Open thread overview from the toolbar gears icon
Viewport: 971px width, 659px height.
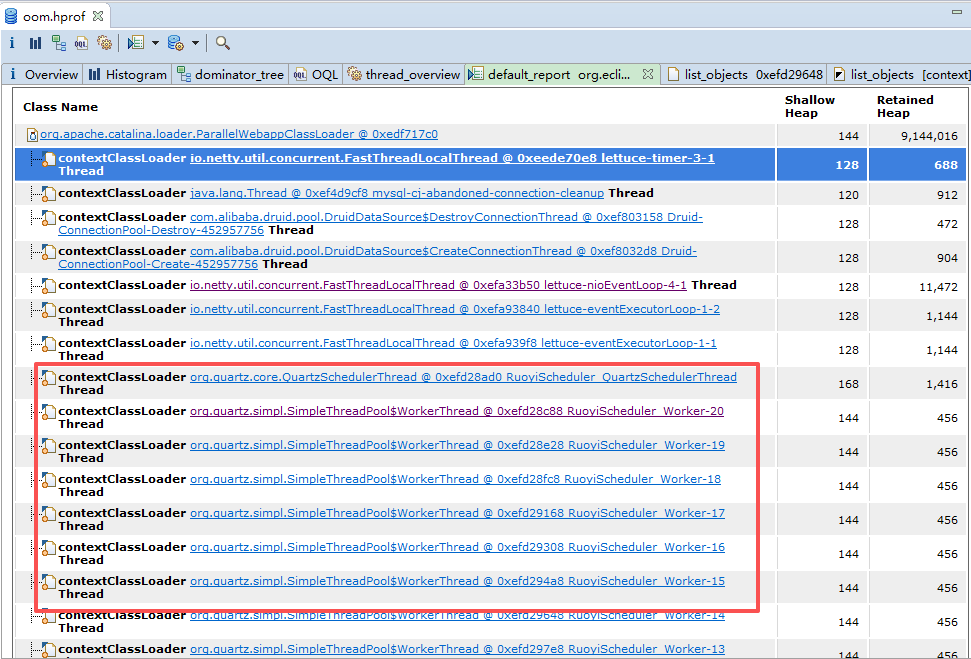coord(104,43)
